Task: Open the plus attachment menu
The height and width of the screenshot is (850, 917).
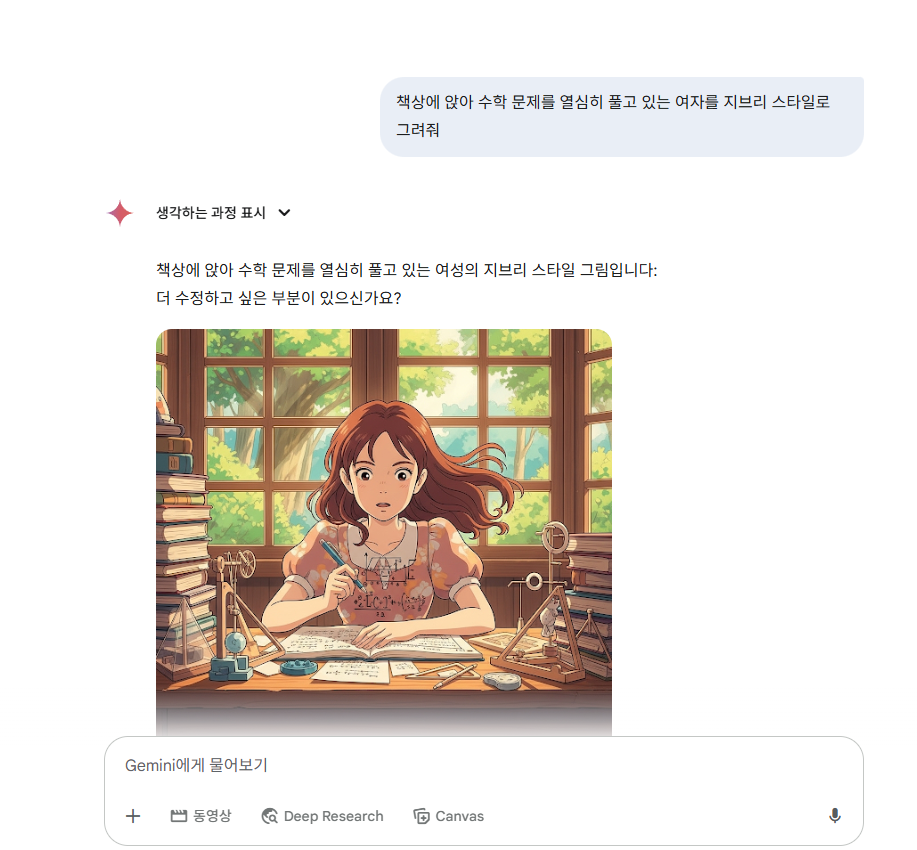Action: pos(133,815)
